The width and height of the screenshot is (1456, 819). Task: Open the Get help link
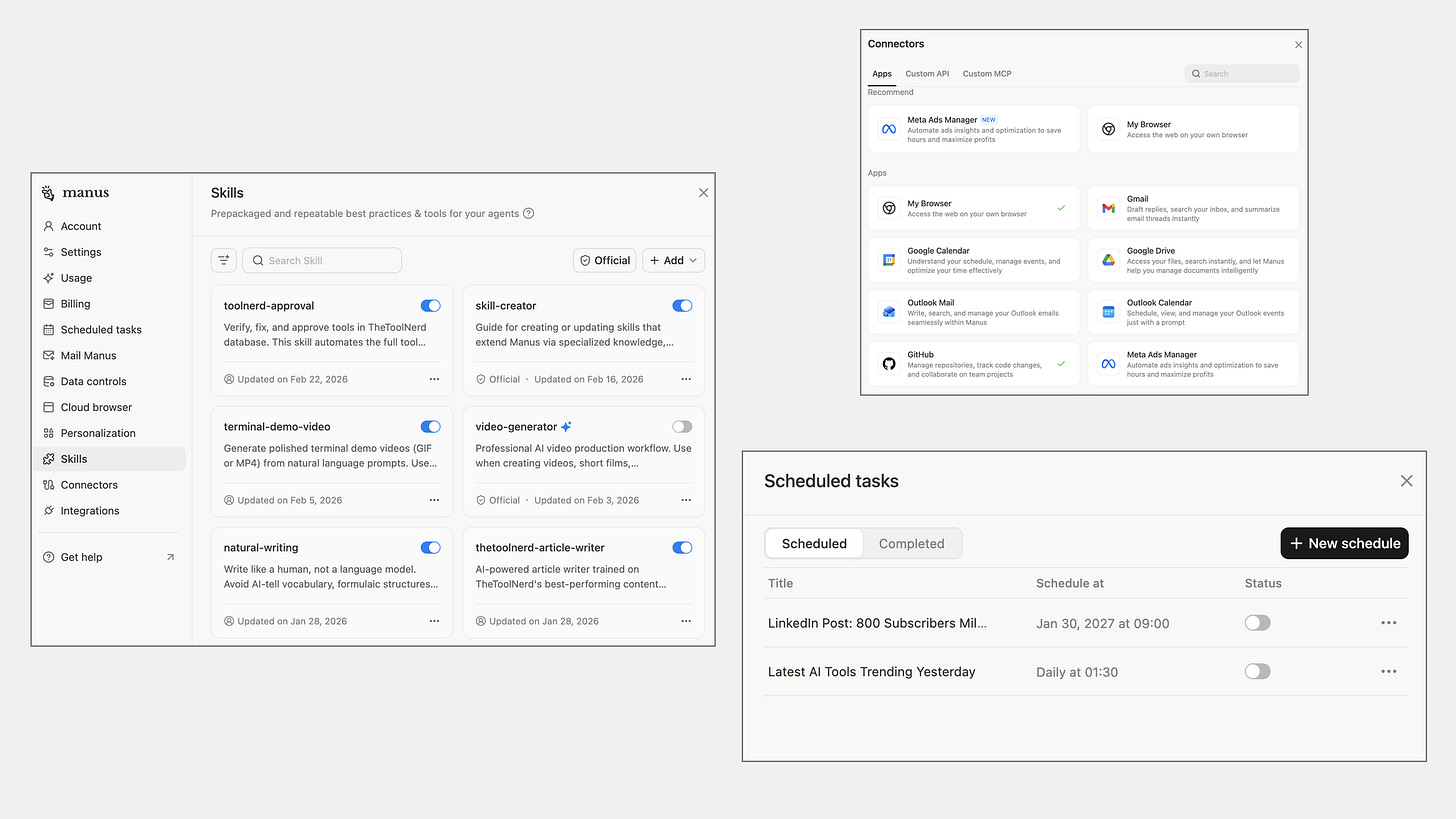[109, 557]
